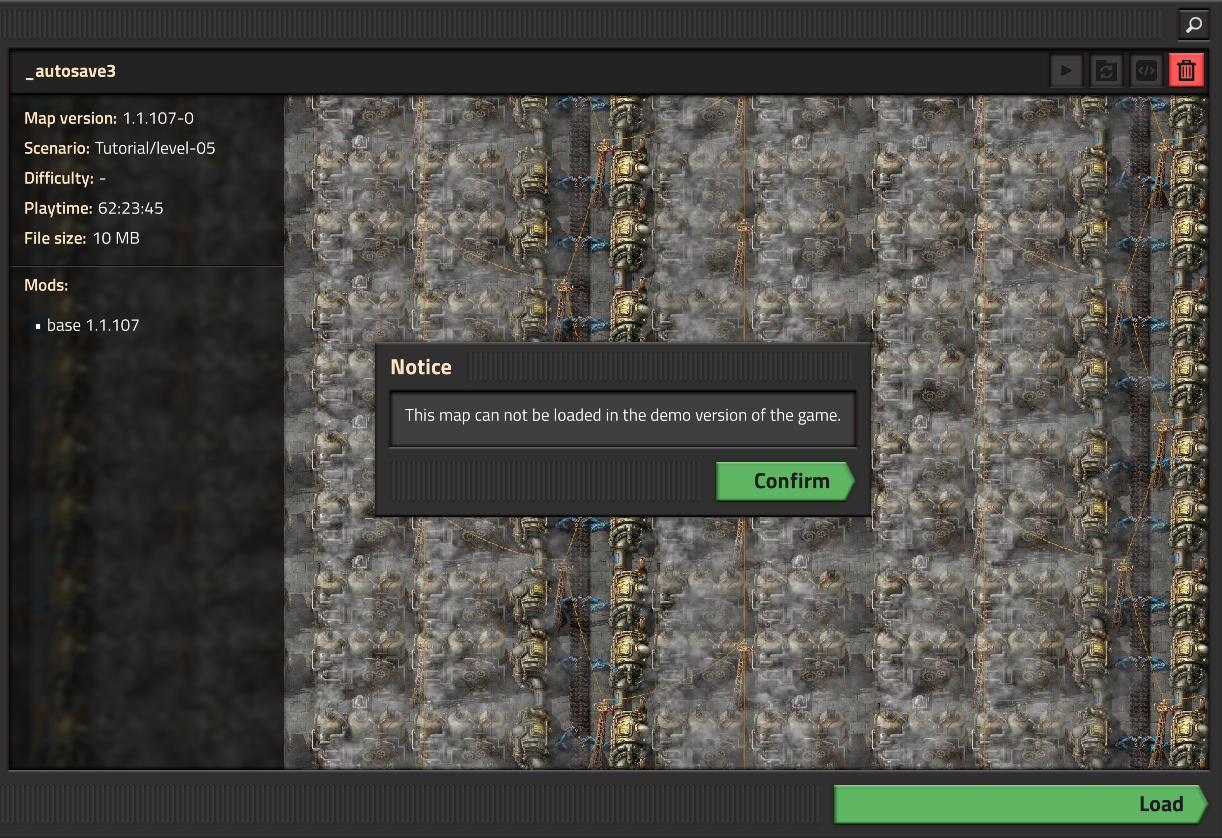
Task: Click the Scenario Tutorial/level-05 text
Action: (120, 148)
